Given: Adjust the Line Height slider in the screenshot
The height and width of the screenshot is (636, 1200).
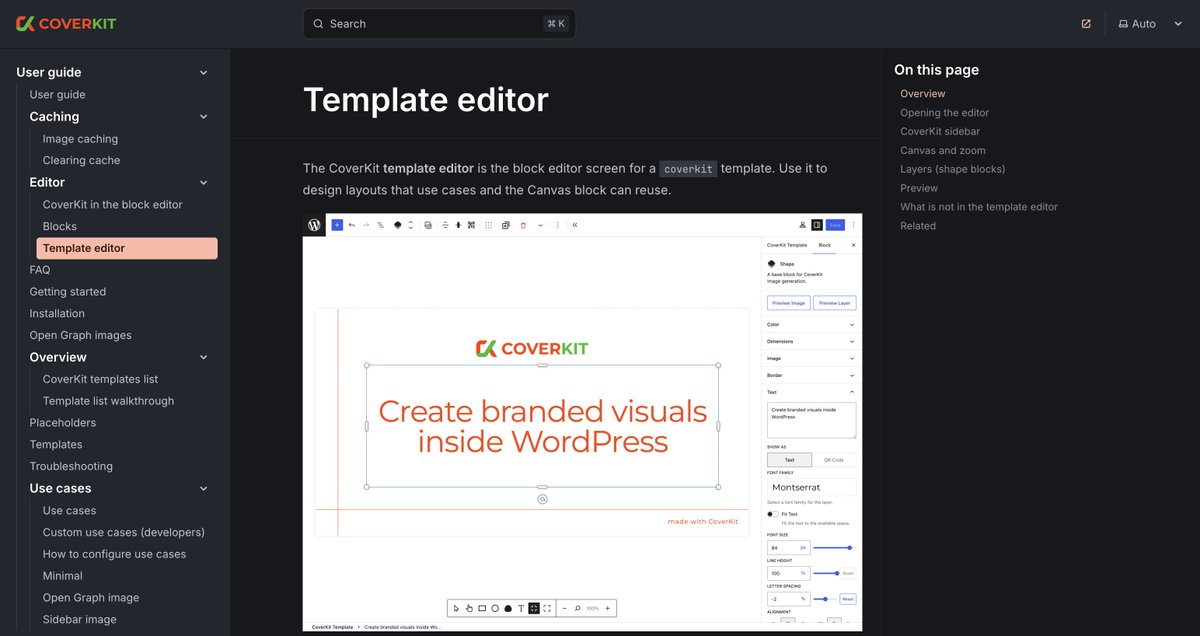Looking at the screenshot, I should (825, 573).
